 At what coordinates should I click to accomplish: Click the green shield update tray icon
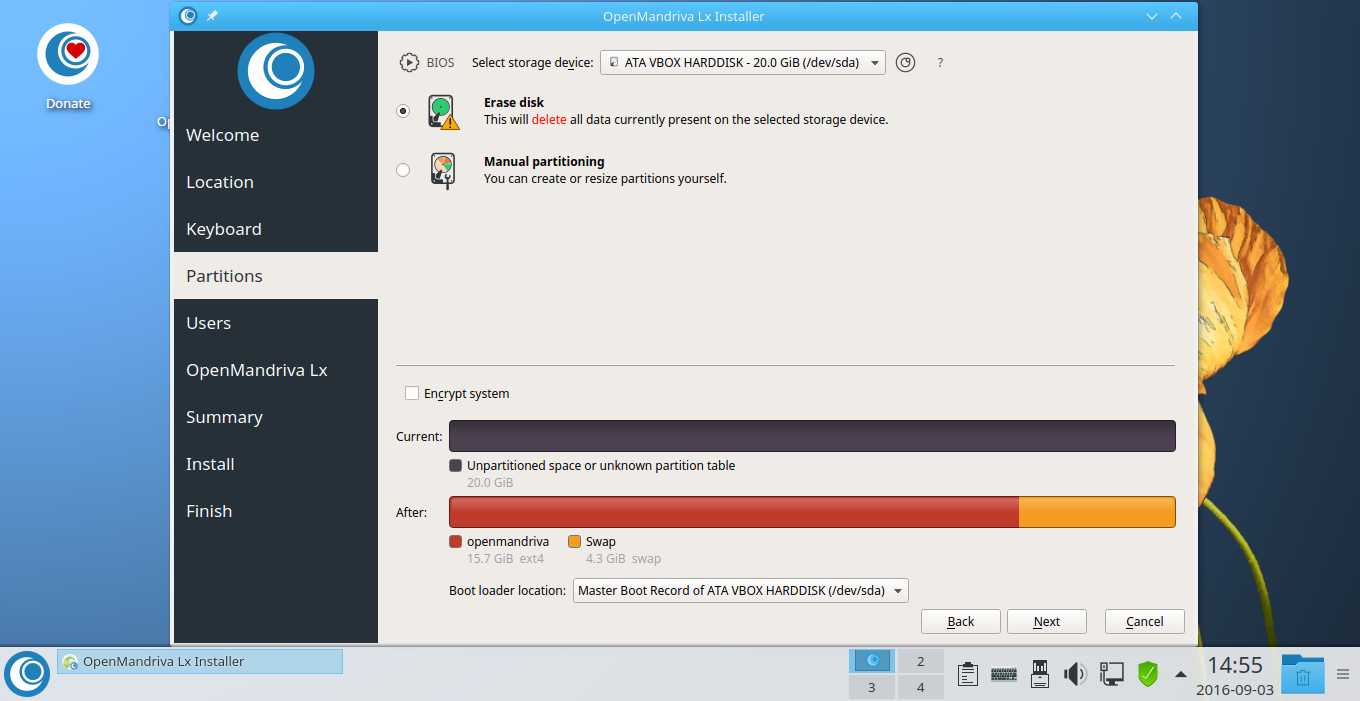pyautogui.click(x=1148, y=674)
